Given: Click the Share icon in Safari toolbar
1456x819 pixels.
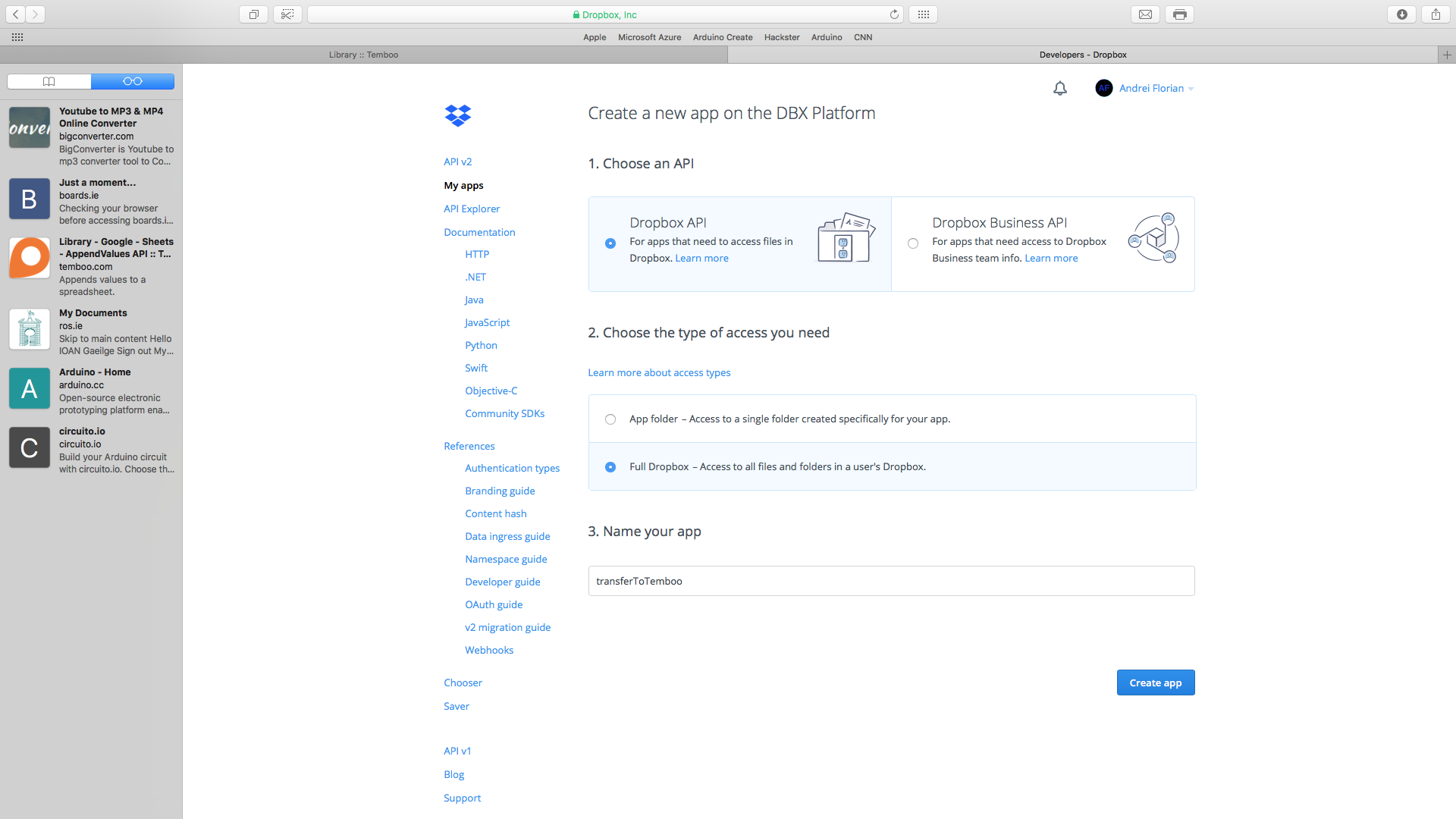Looking at the screenshot, I should click(1435, 14).
